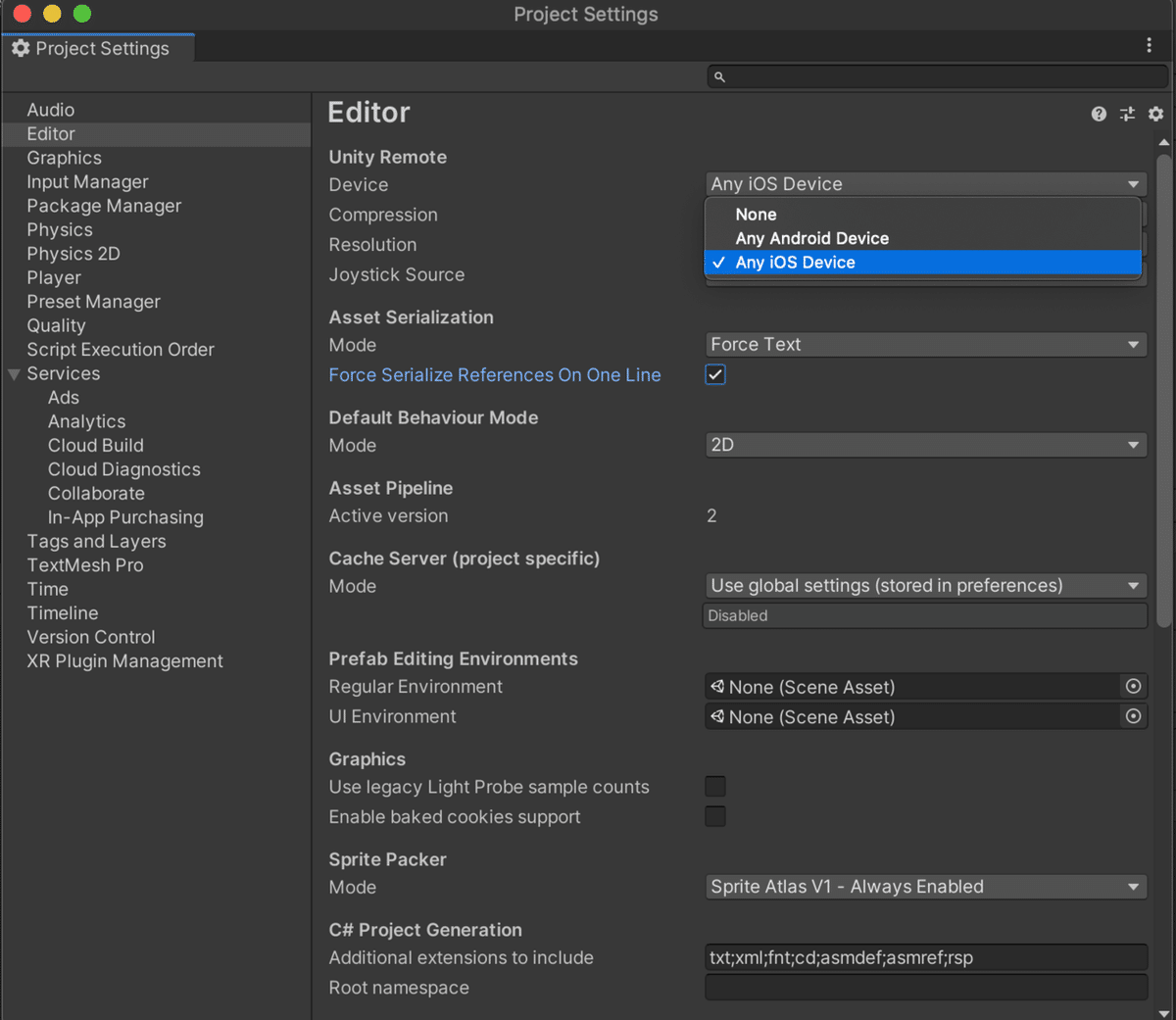Screen dimensions: 1176x1020
Task: Choose None in the device menu
Action: (x=756, y=215)
